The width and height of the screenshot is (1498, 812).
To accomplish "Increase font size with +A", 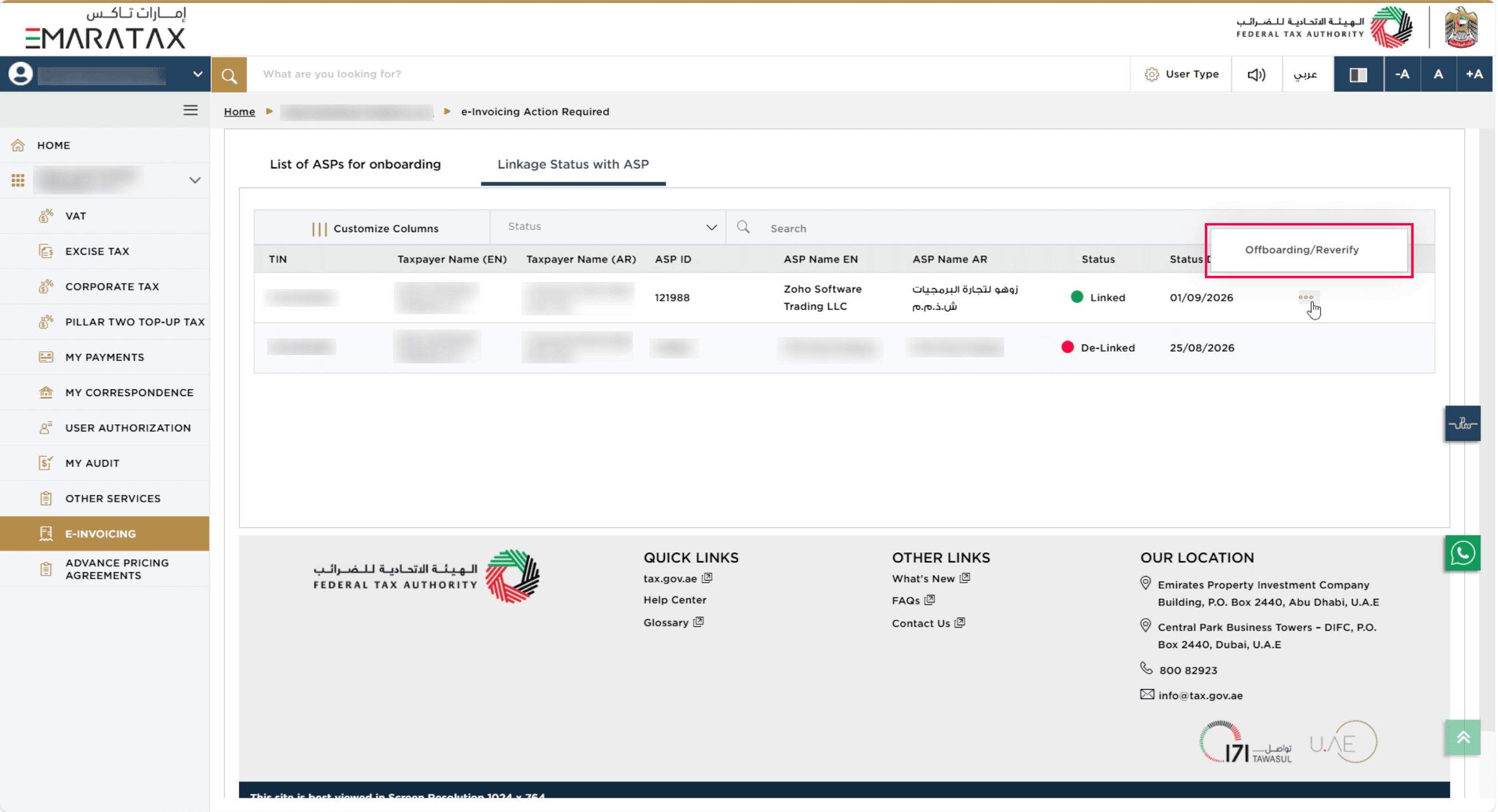I will pos(1475,74).
